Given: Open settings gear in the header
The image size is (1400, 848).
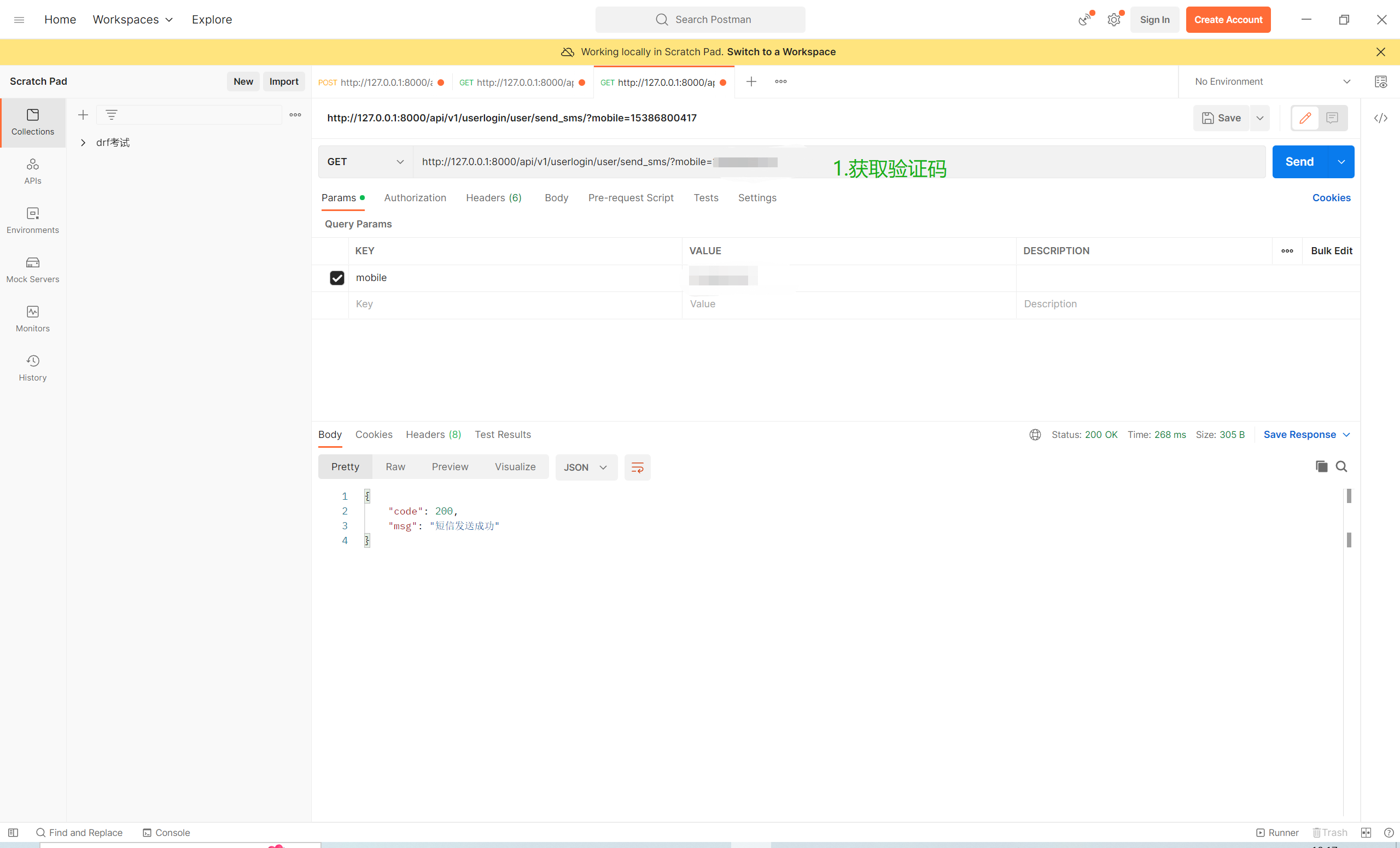Looking at the screenshot, I should [1113, 20].
